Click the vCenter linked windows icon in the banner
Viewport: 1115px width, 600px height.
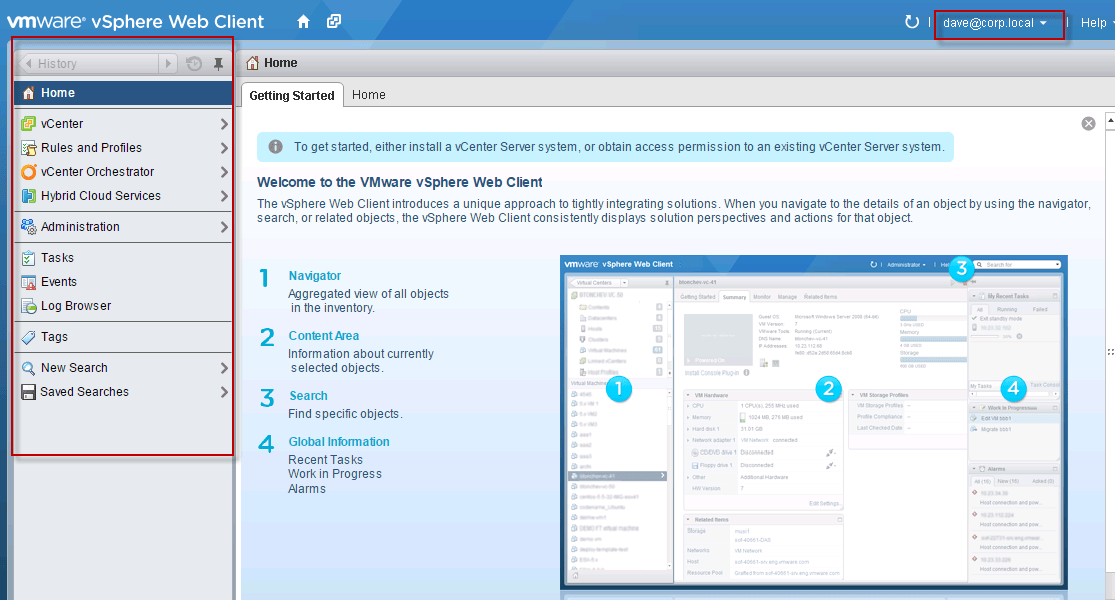334,21
